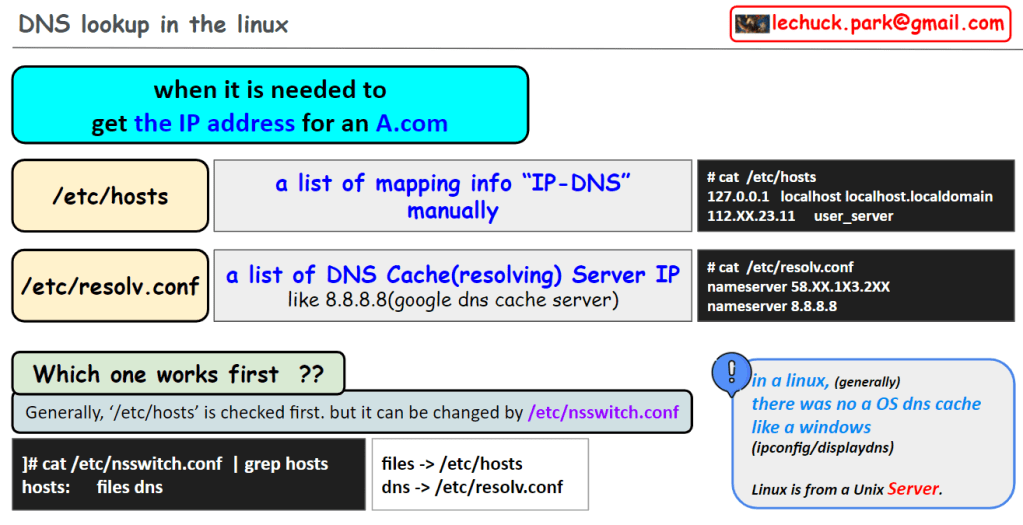The image size is (1023, 525).
Task: Click the "like 8.8.8.8(google dns cache server)" caption
Action: (x=453, y=300)
